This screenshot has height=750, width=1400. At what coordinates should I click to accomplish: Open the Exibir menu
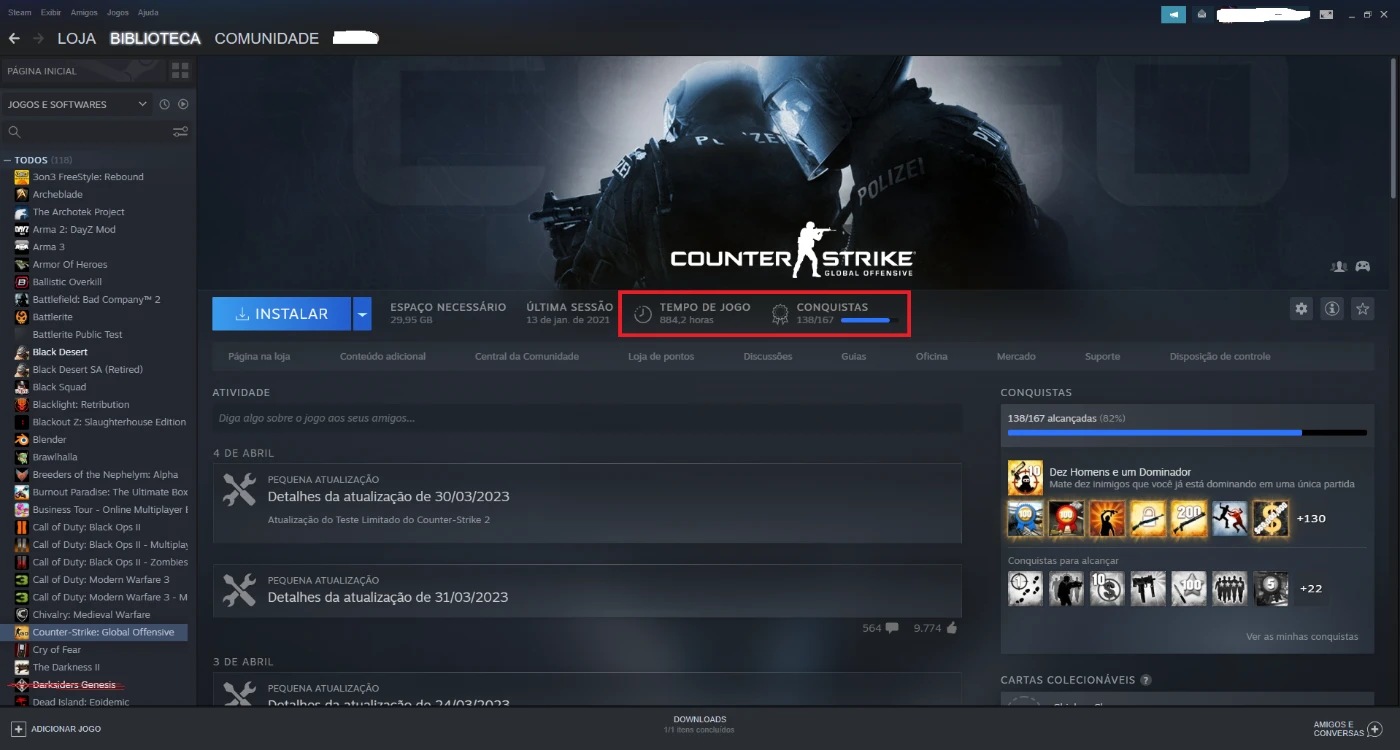pyautogui.click(x=50, y=13)
